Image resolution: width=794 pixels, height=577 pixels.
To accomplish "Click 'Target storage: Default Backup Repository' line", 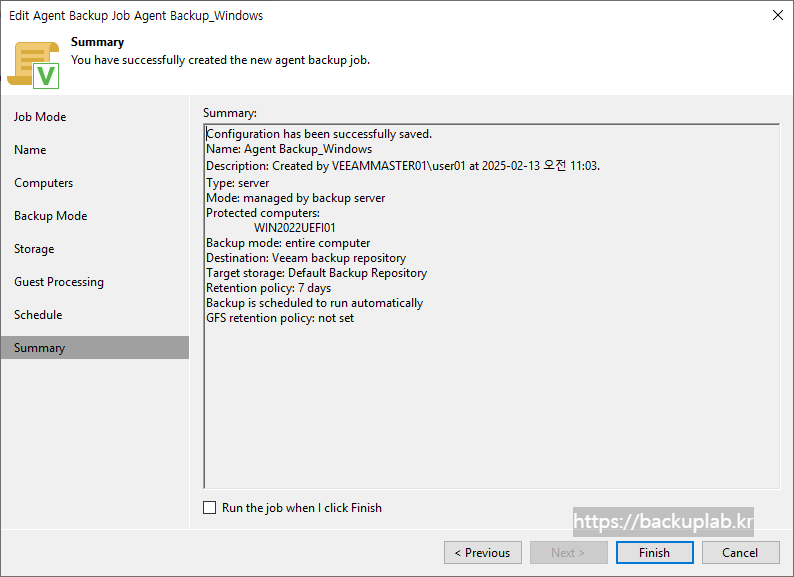I will point(316,273).
